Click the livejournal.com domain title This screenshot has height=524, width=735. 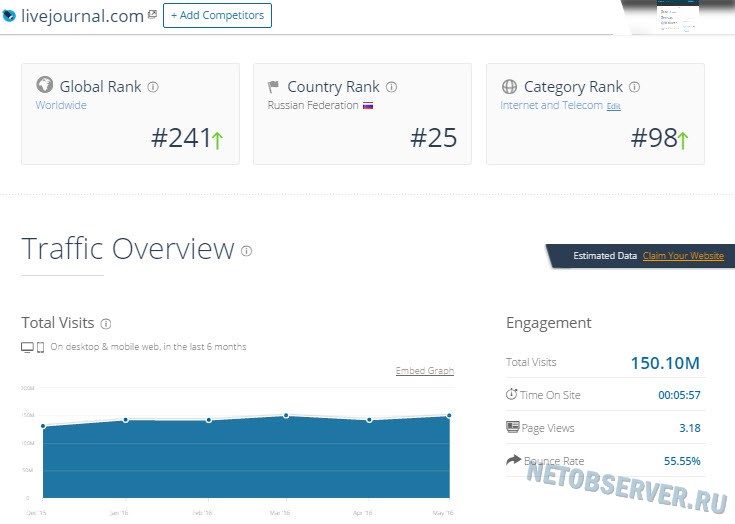82,16
